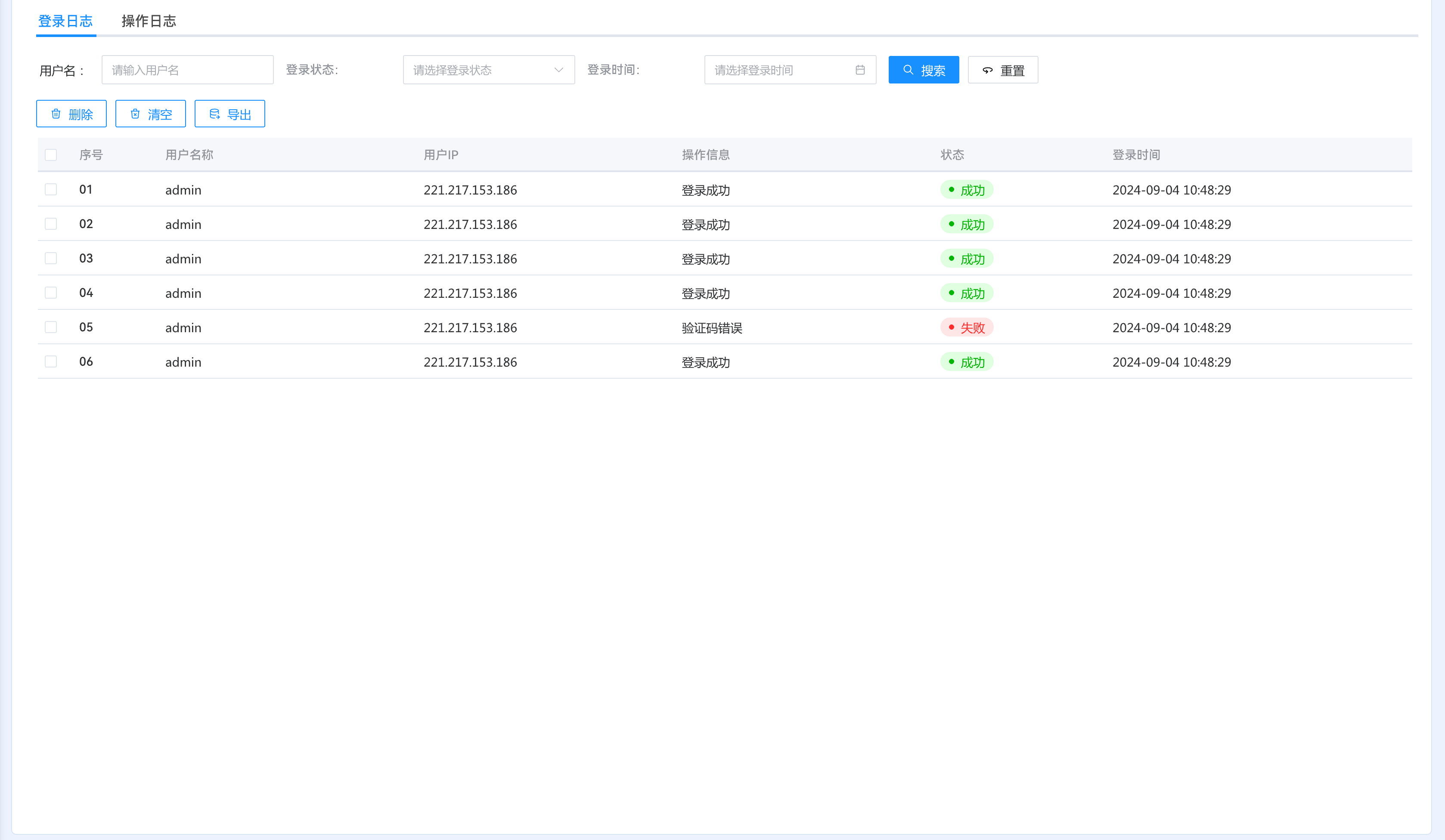Screen dimensions: 1445x840
Task: Click the magnifier icon in Search button
Action: 908,70
